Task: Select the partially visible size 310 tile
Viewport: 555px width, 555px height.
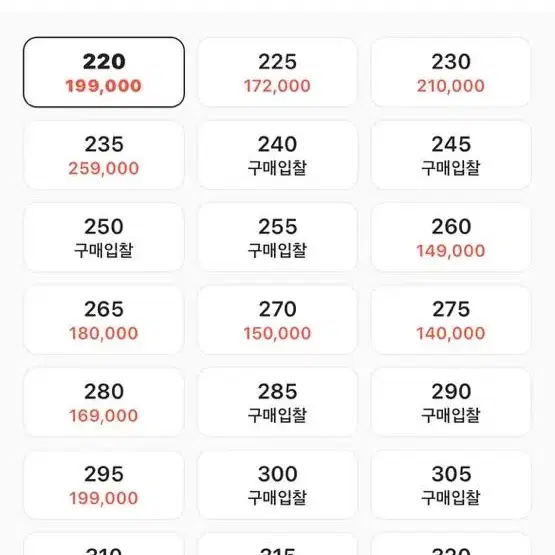Action: [104, 544]
